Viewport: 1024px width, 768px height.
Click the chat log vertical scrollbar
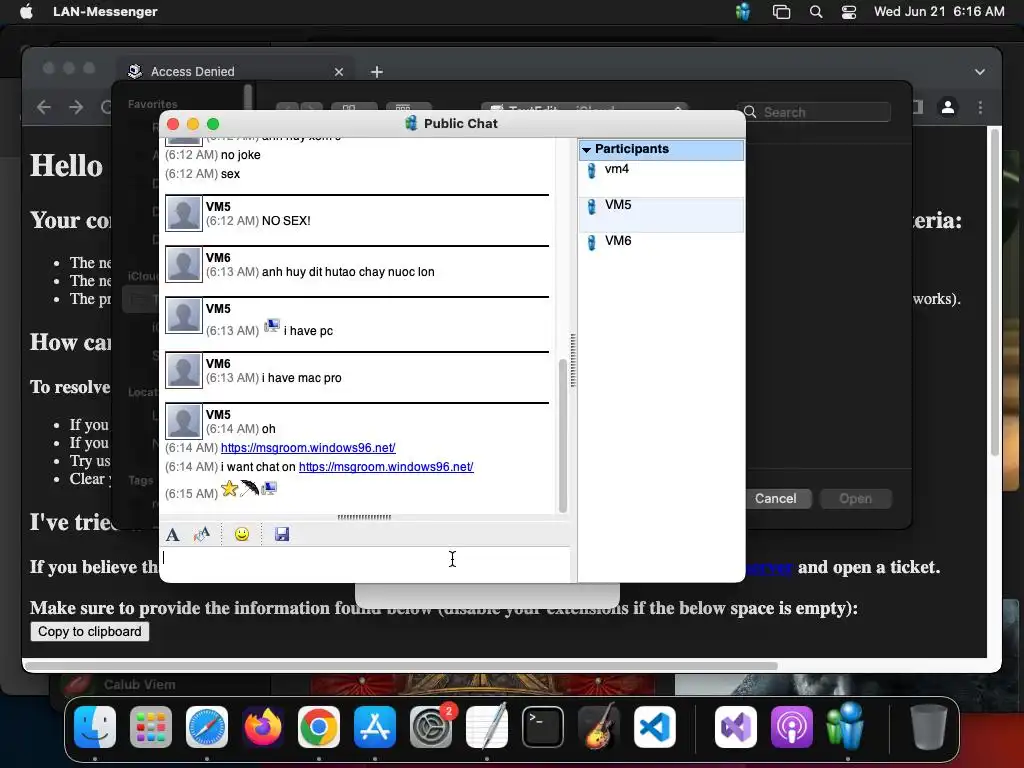562,436
